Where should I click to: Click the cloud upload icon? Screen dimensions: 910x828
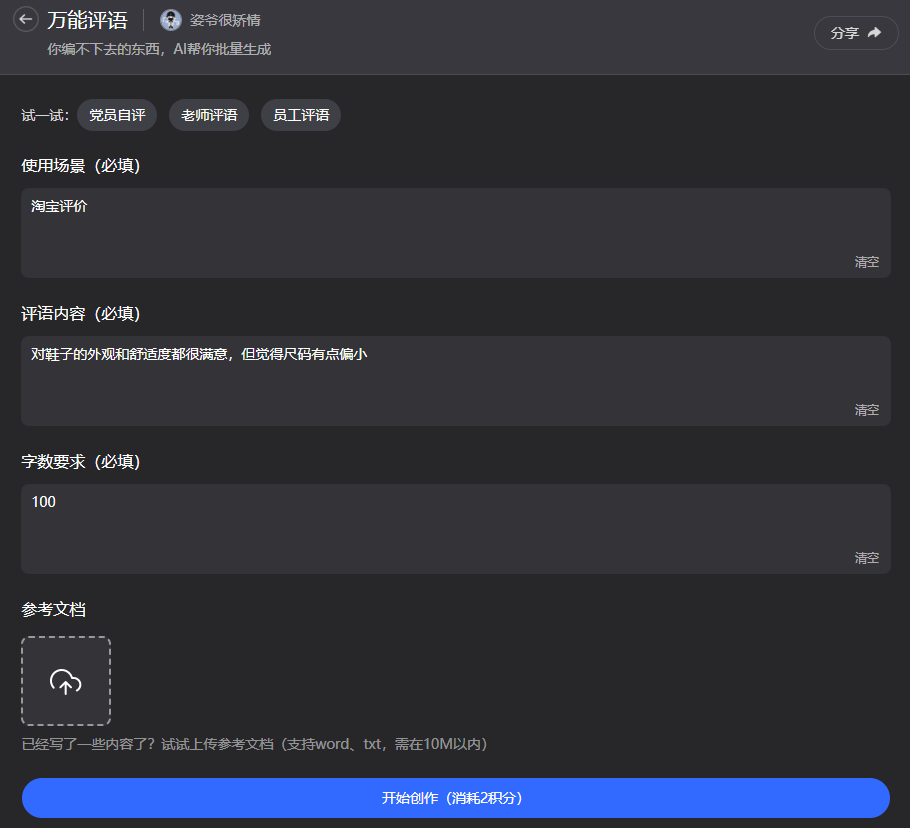click(x=66, y=682)
